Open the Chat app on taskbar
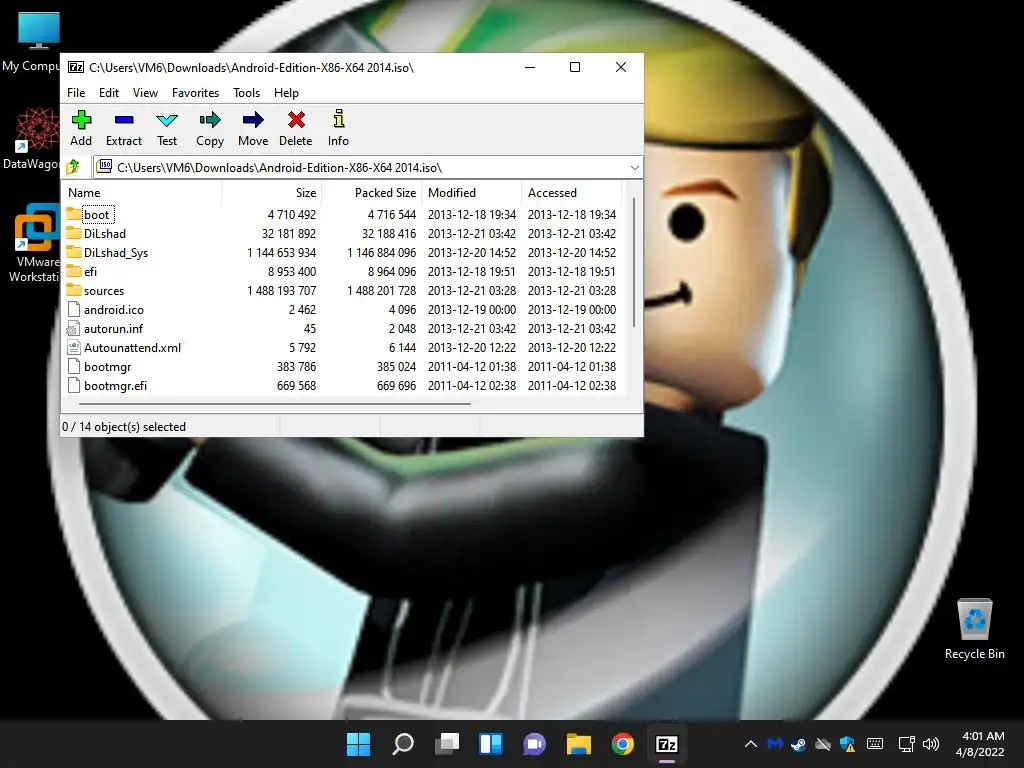The height and width of the screenshot is (768, 1024). coord(534,744)
